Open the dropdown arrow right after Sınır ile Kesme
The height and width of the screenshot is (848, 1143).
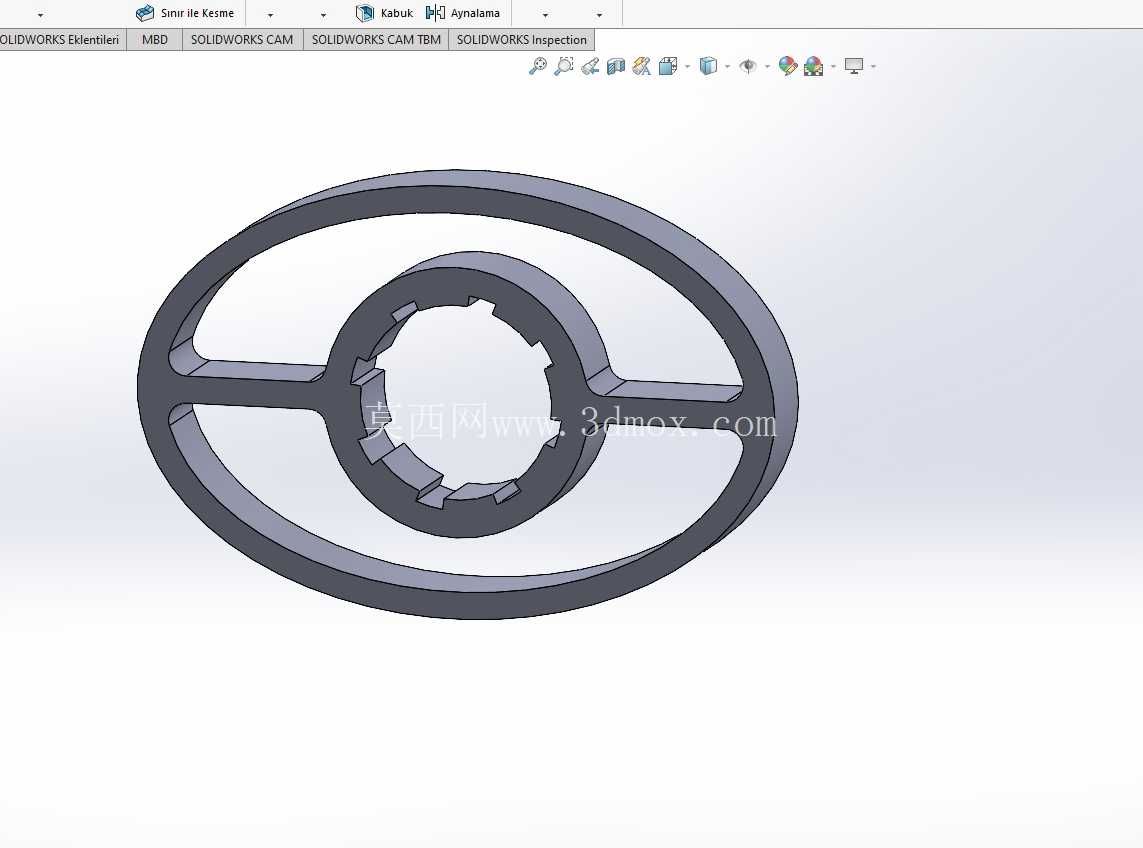tap(270, 15)
